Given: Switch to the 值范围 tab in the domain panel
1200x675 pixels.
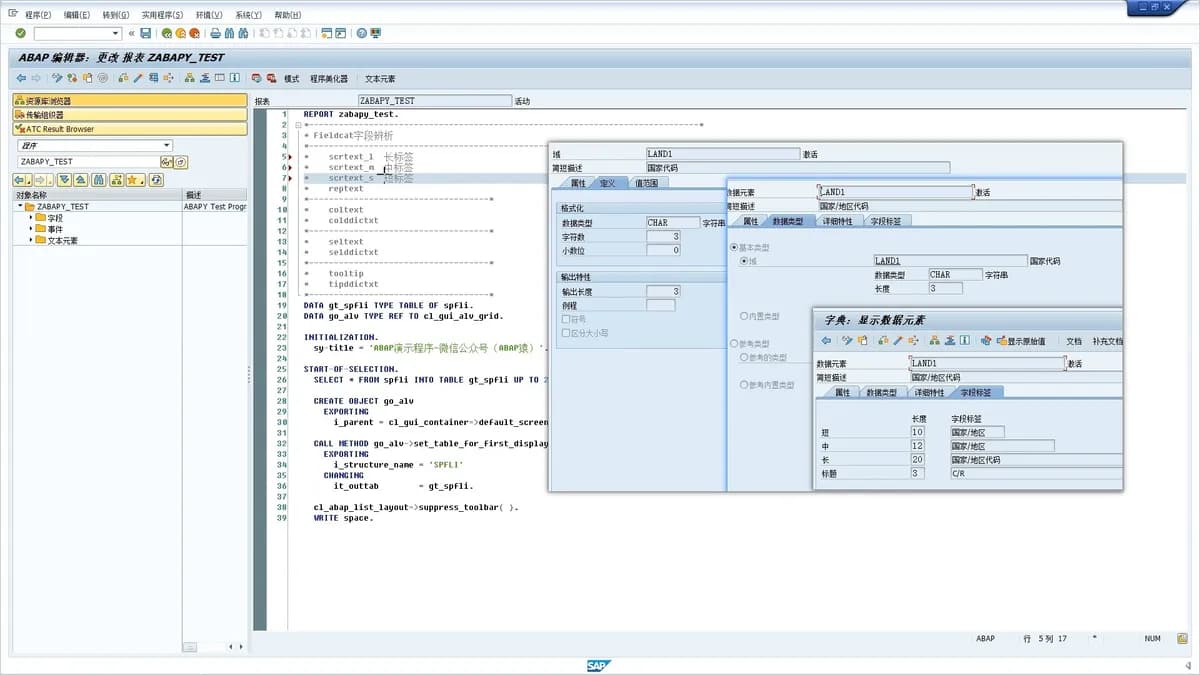Looking at the screenshot, I should click(x=646, y=183).
